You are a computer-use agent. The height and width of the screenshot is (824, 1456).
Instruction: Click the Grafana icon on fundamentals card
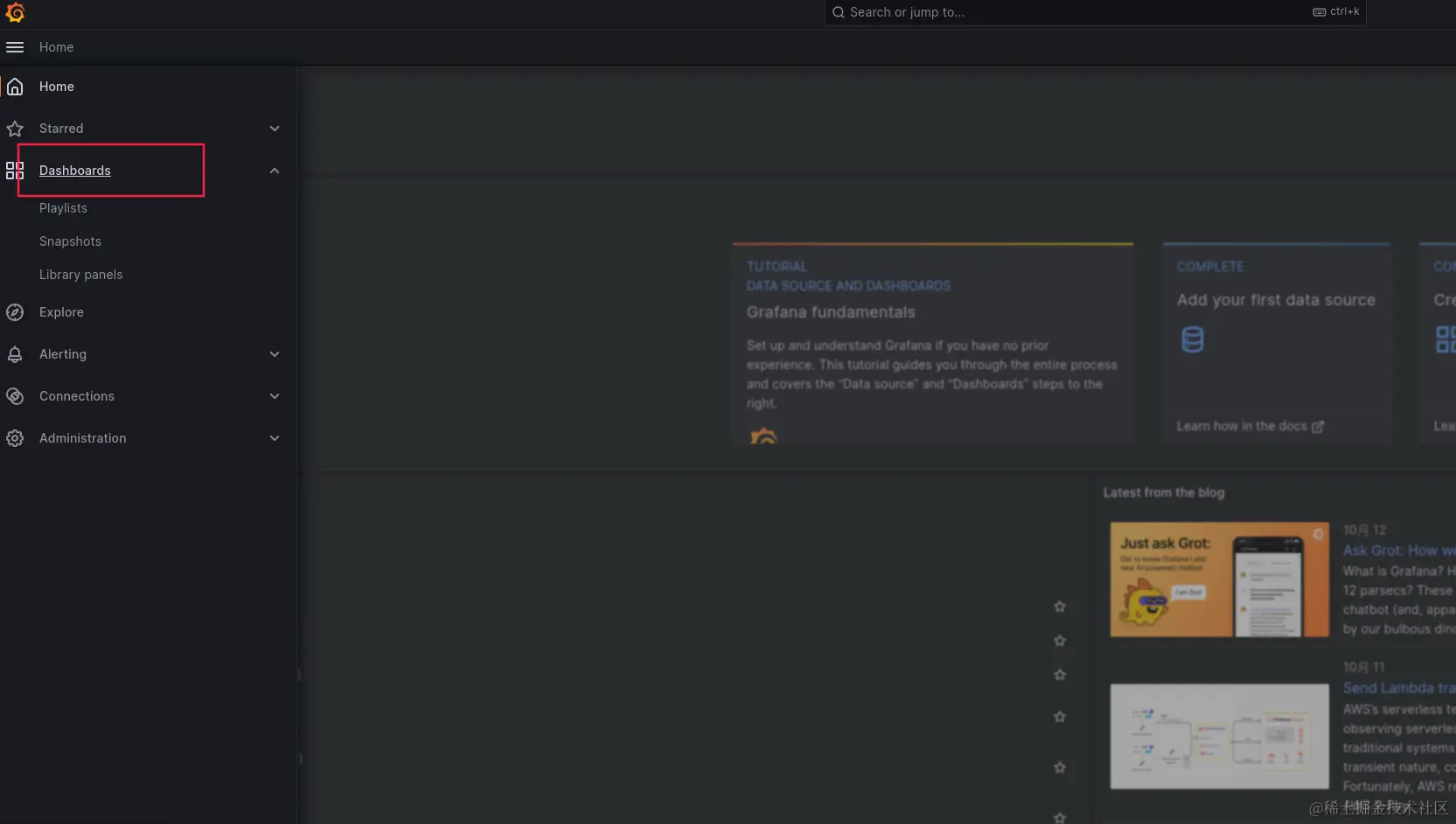[x=763, y=436]
